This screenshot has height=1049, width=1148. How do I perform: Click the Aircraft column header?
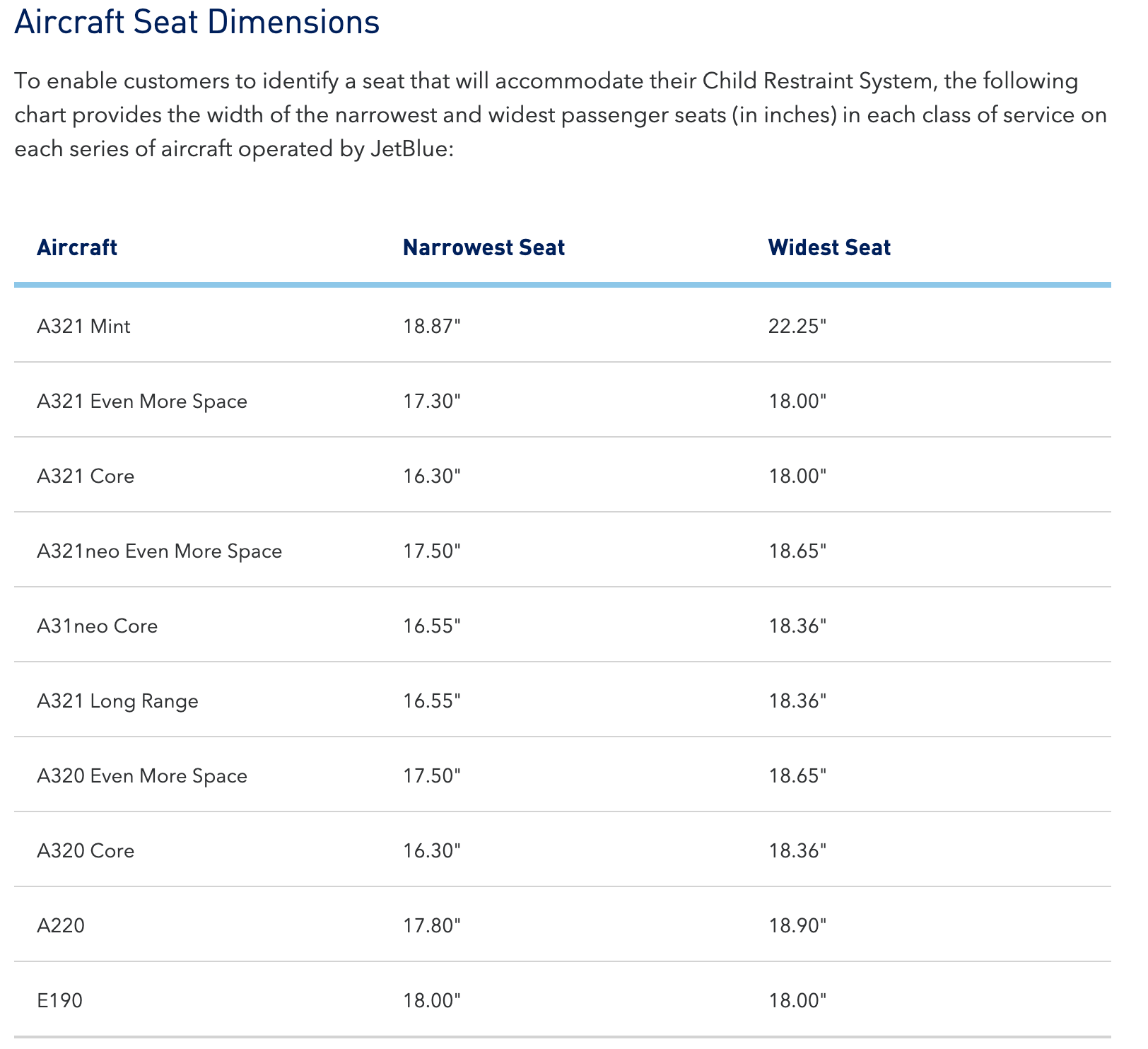(77, 247)
